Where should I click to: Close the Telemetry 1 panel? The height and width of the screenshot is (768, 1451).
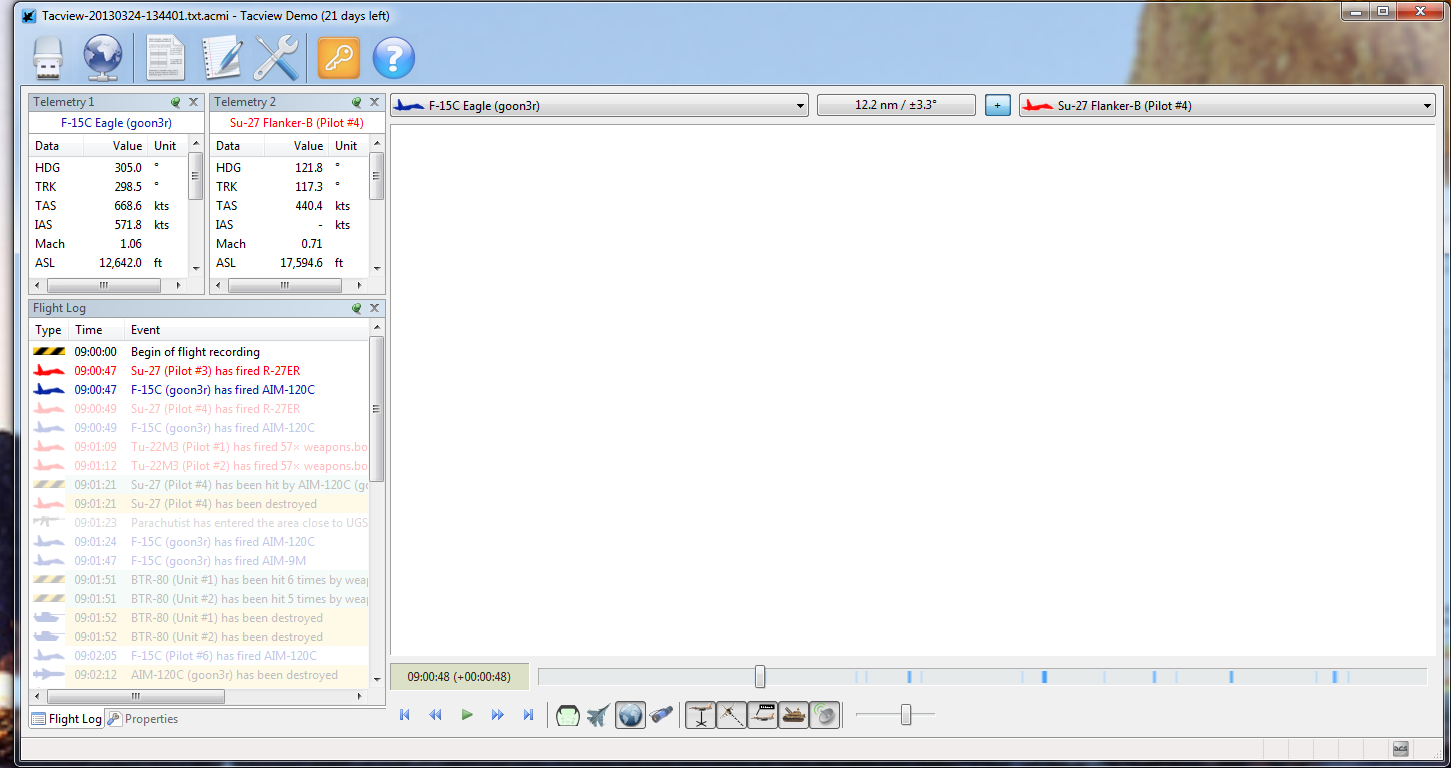click(x=194, y=102)
